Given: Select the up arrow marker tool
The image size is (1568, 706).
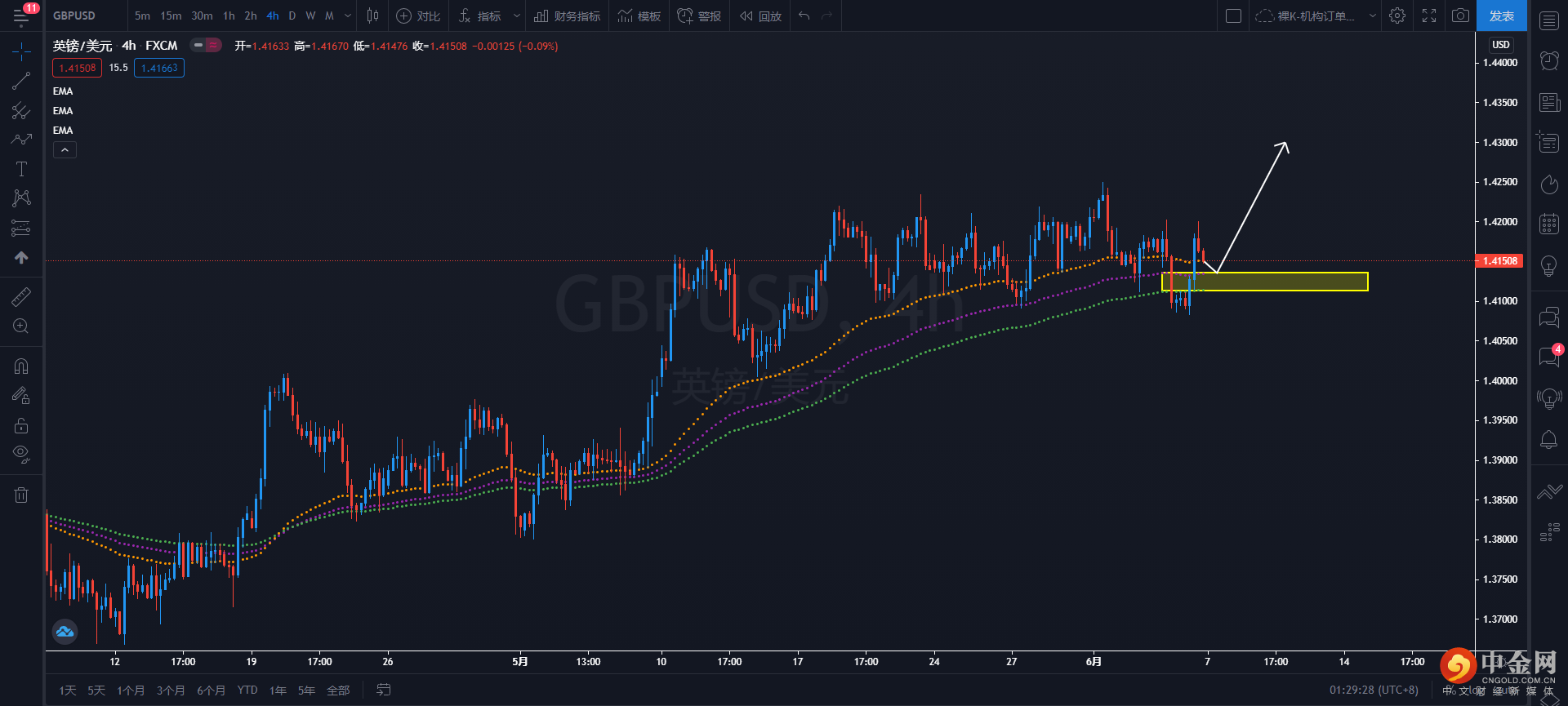Looking at the screenshot, I should (x=21, y=257).
